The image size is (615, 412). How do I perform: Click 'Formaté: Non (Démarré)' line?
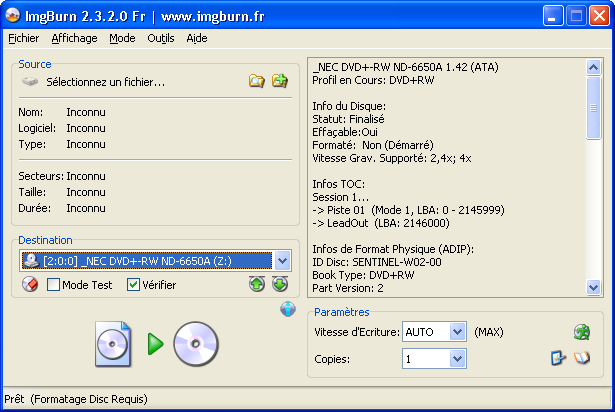[373, 145]
